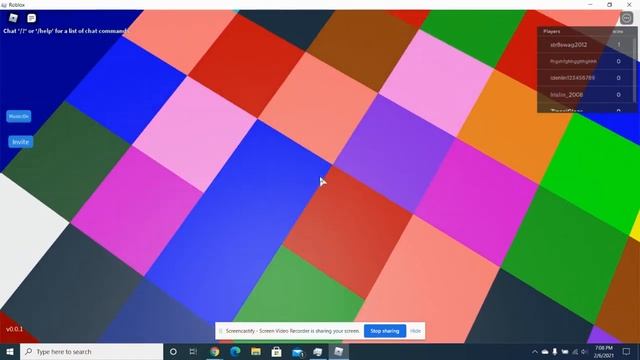Open the volume speaker tray icon
Image resolution: width=640 pixels, height=360 pixels.
pos(584,351)
